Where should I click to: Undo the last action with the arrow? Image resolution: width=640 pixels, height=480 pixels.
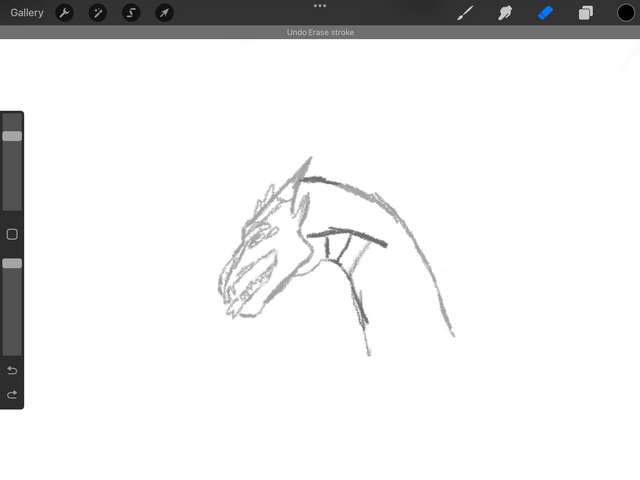(x=12, y=370)
